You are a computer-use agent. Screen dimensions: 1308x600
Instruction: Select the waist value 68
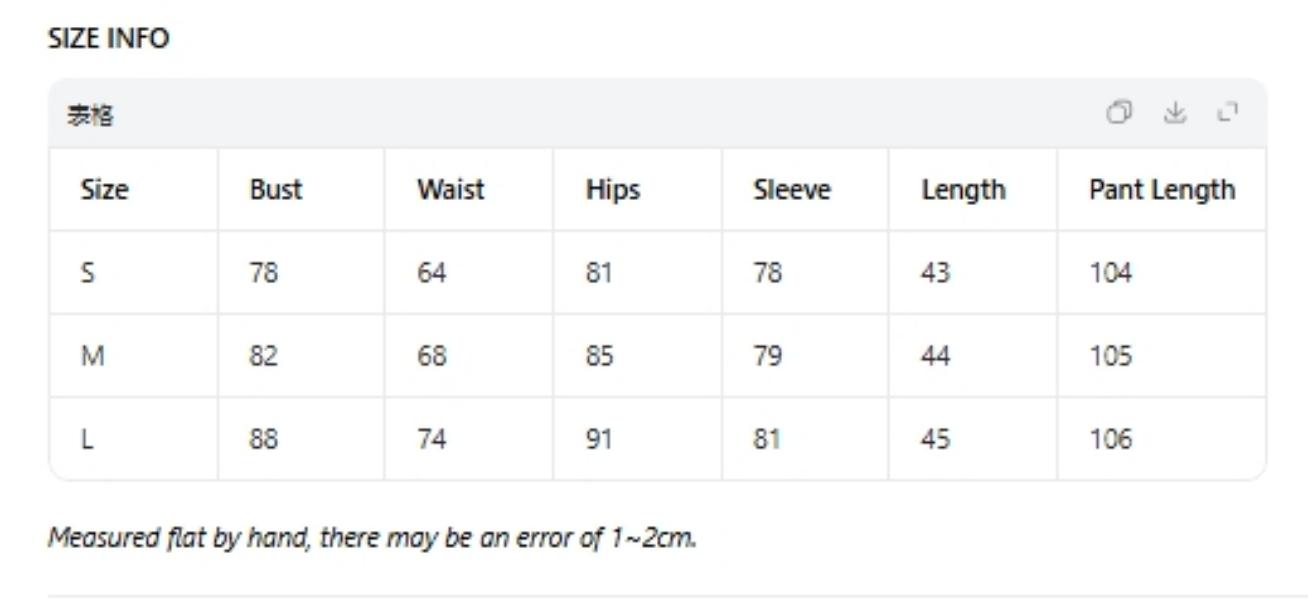coord(432,356)
